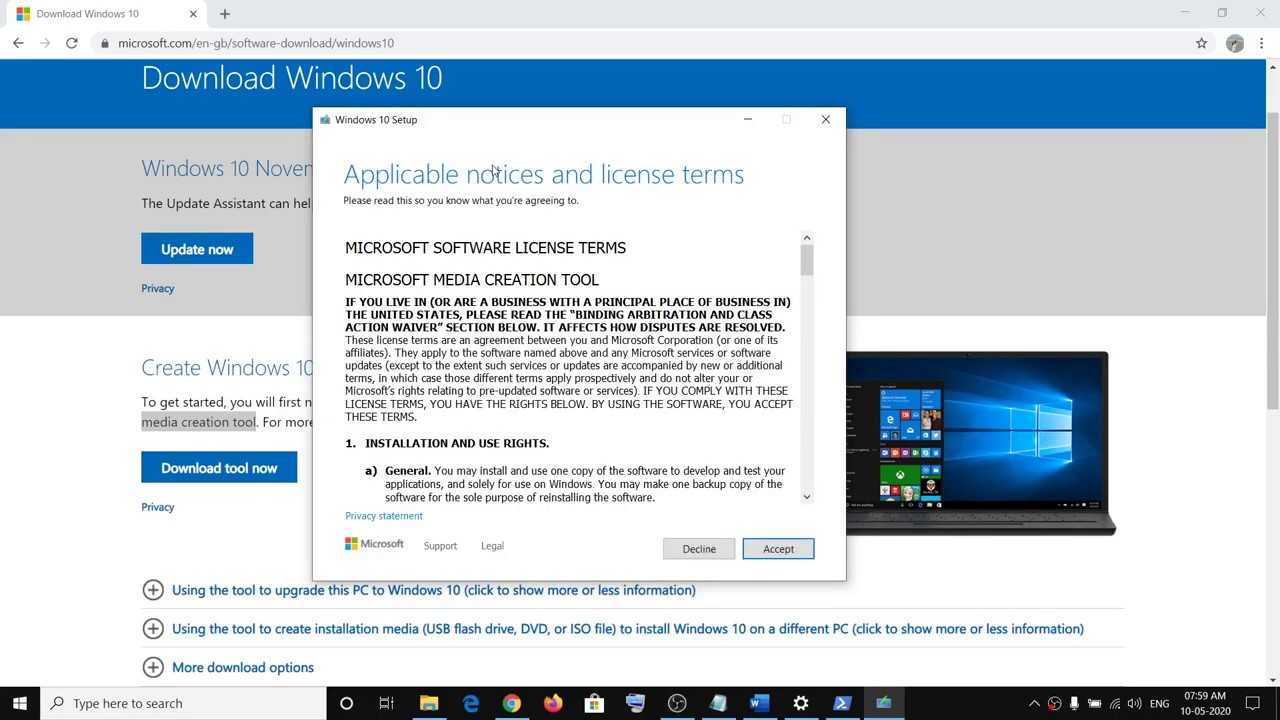Switch to Windows 10 Setup taskbar icon
The width and height of the screenshot is (1280, 720).
click(883, 703)
